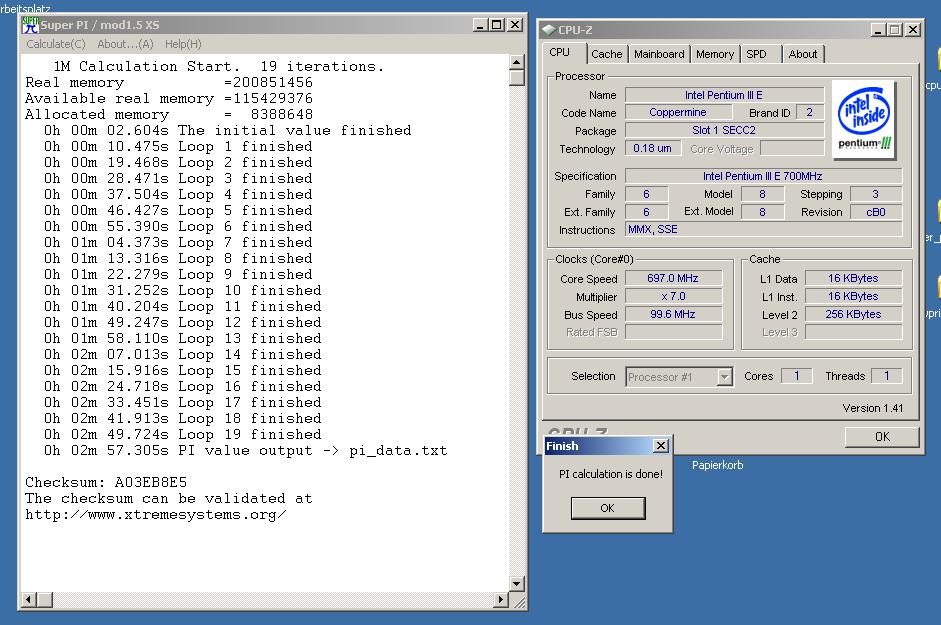Switch to the Mainboard tab
This screenshot has height=625, width=941.
[659, 54]
